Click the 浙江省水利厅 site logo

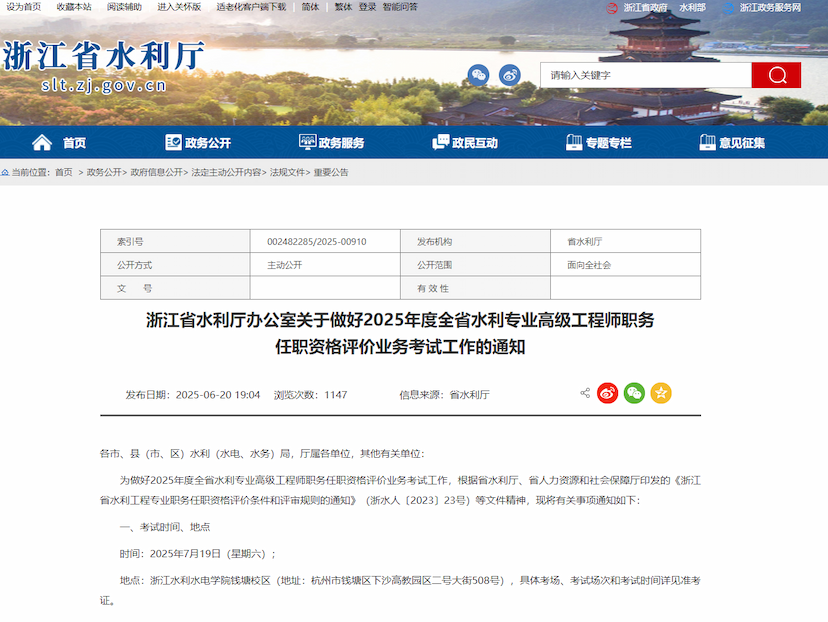point(103,65)
